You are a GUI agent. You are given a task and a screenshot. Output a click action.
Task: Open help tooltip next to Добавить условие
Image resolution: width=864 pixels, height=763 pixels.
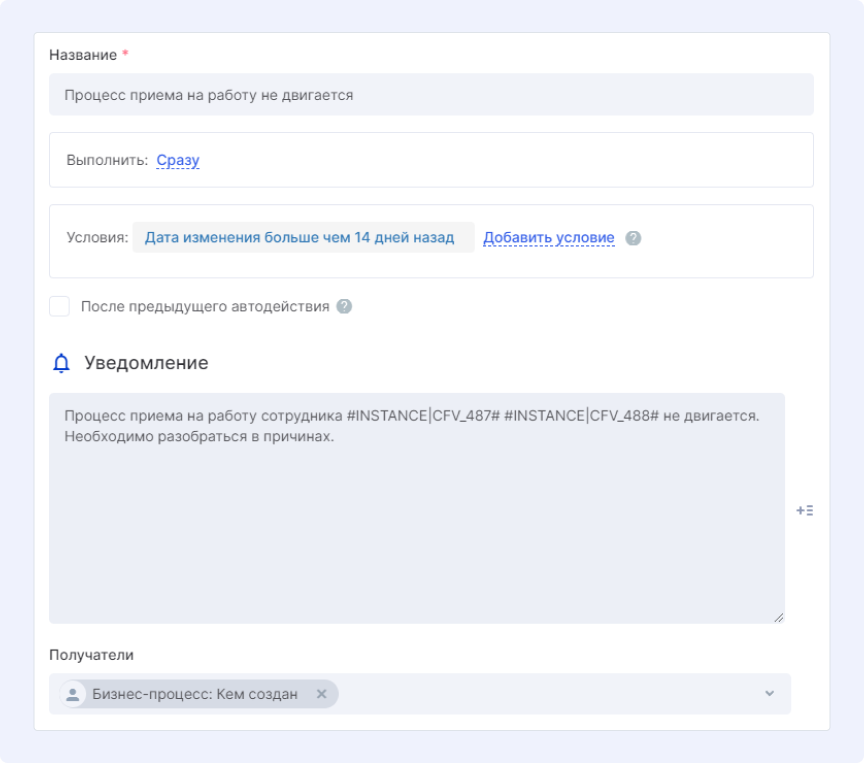point(633,238)
